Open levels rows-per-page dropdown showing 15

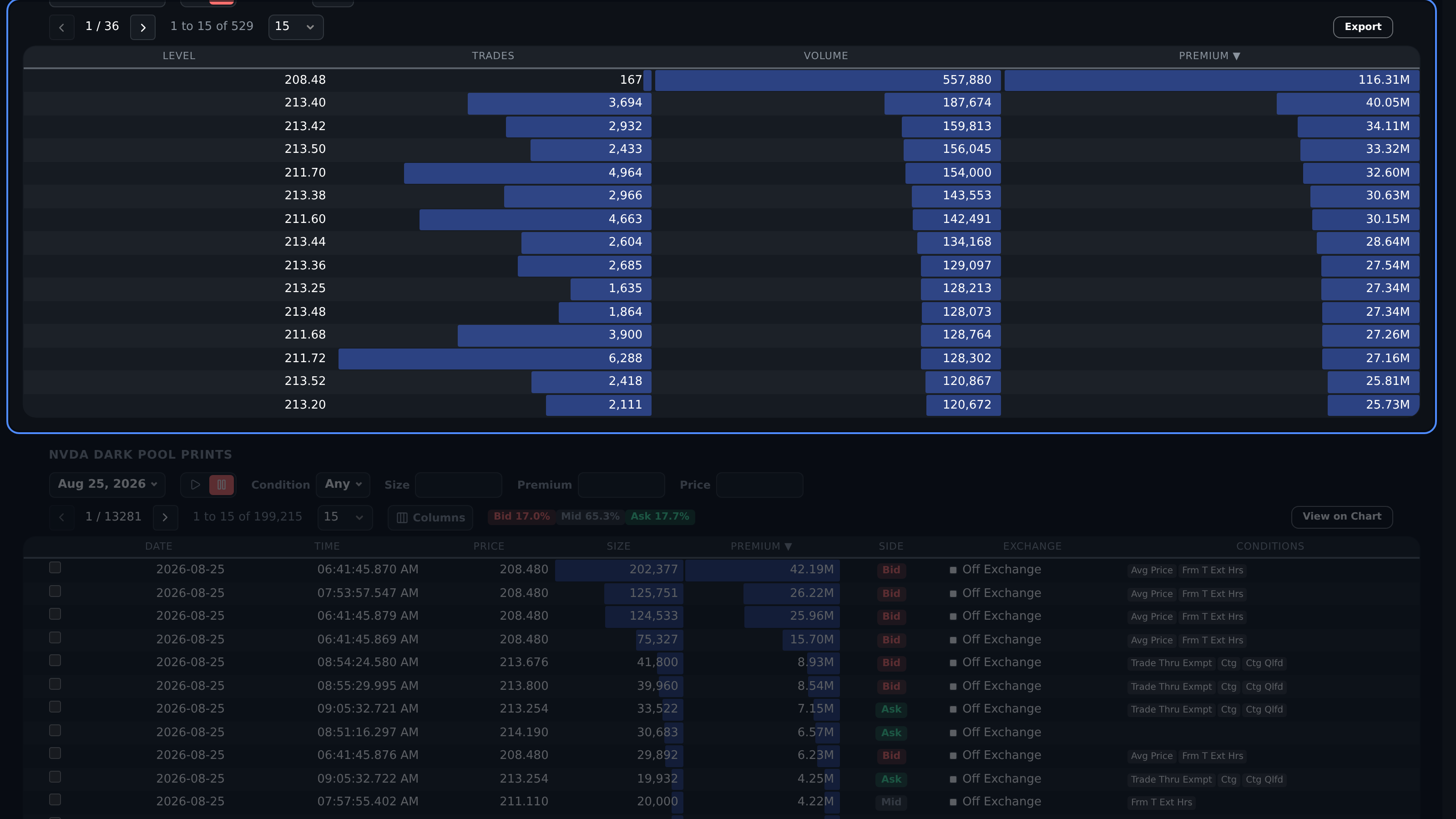(296, 27)
